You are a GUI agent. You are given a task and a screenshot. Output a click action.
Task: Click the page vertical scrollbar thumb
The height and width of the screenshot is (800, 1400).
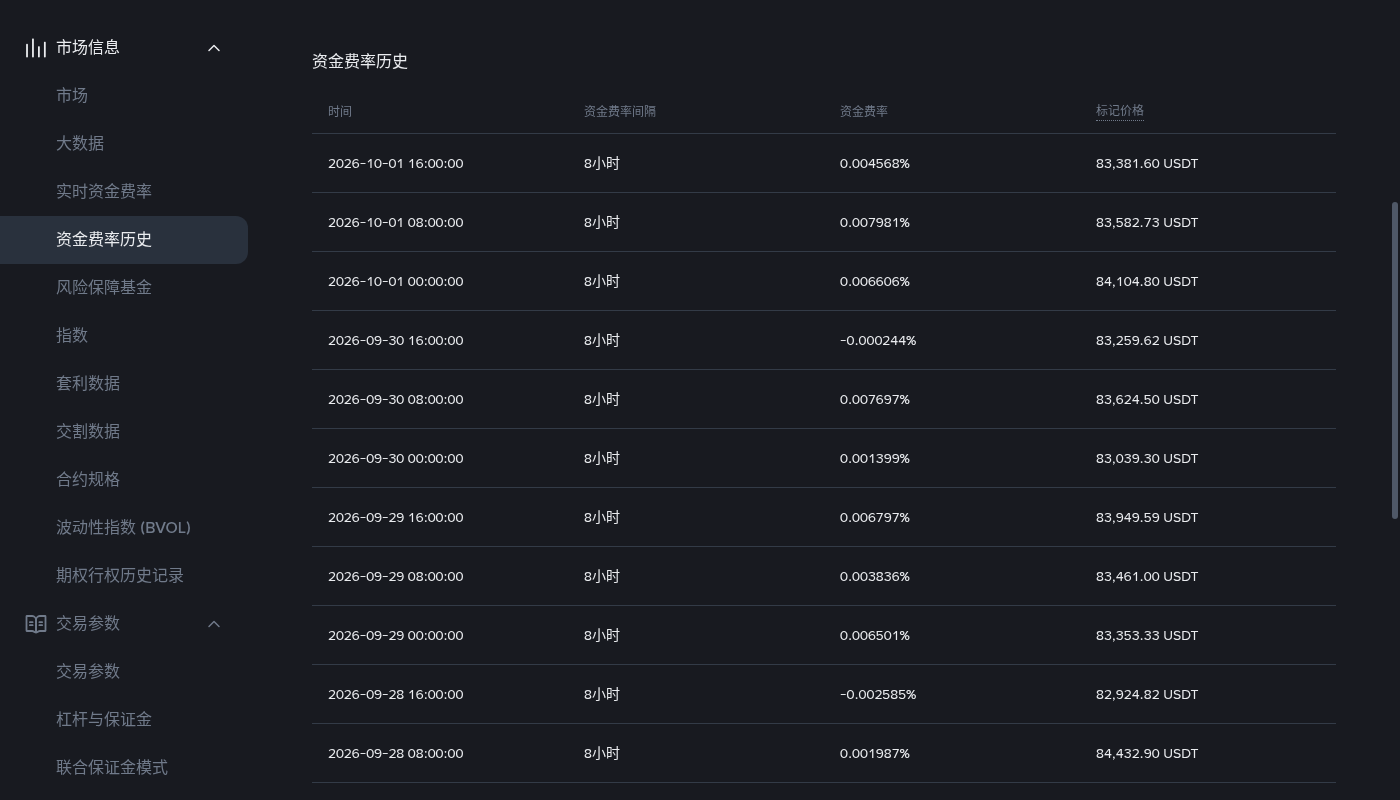(x=1395, y=361)
